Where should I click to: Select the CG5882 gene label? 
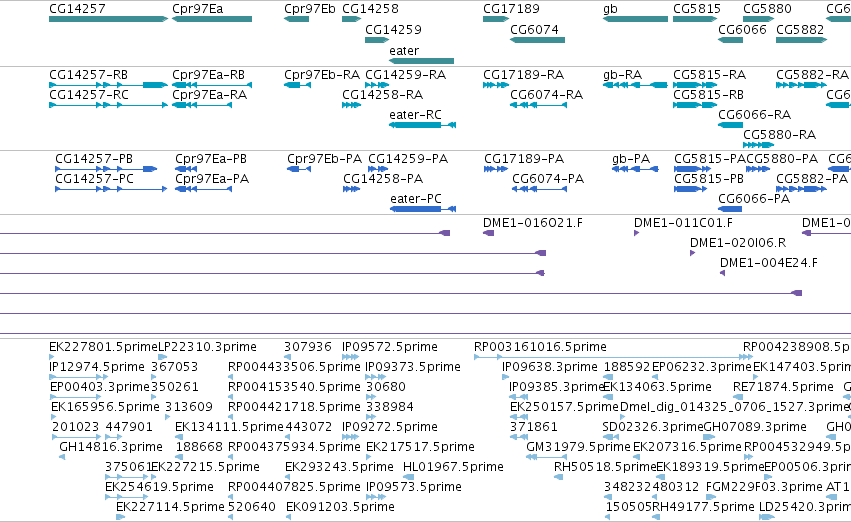click(800, 29)
